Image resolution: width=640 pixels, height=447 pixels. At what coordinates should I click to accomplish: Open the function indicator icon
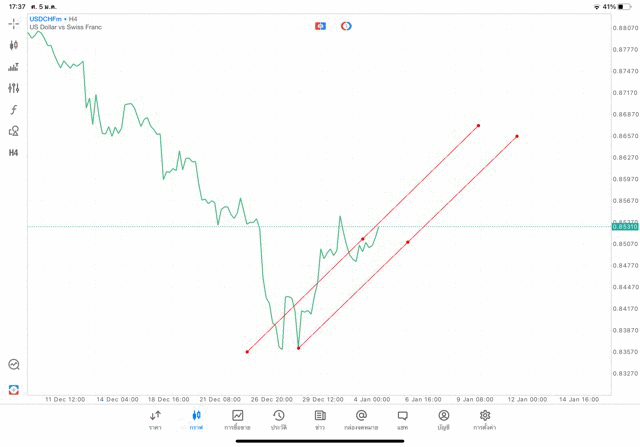(x=14, y=110)
